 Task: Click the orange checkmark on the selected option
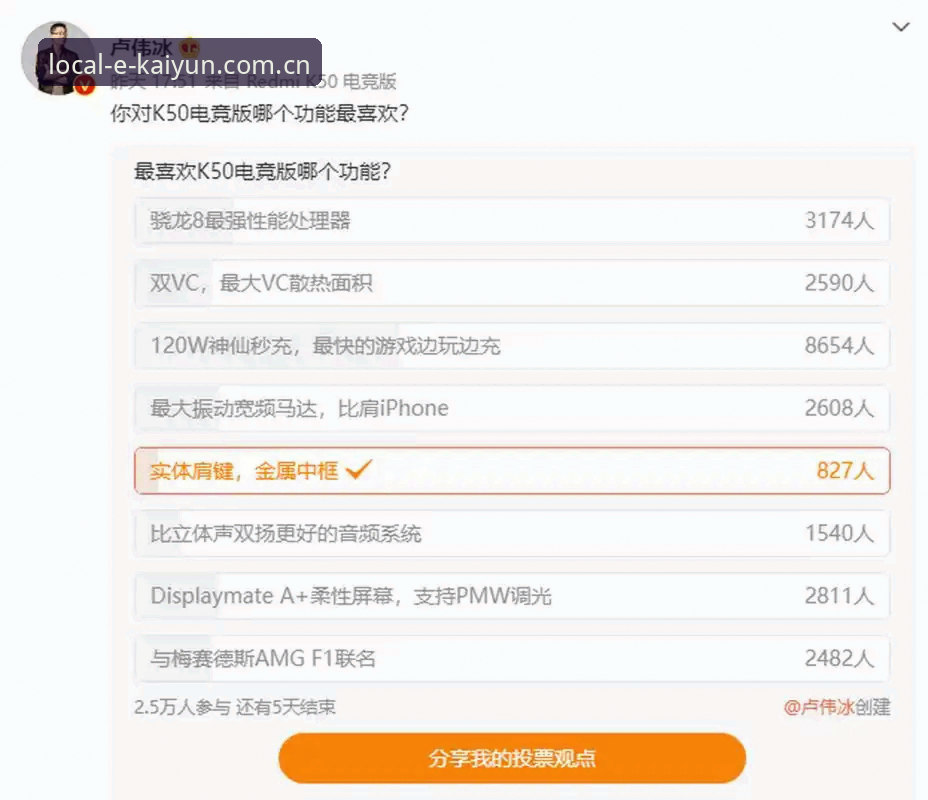pyautogui.click(x=359, y=470)
